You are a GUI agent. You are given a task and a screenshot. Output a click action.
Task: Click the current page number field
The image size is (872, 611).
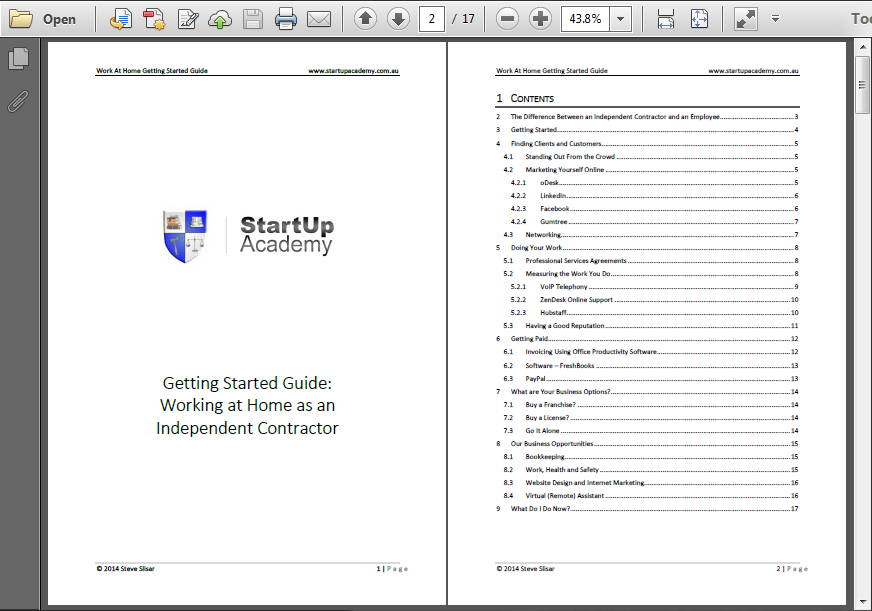click(432, 19)
